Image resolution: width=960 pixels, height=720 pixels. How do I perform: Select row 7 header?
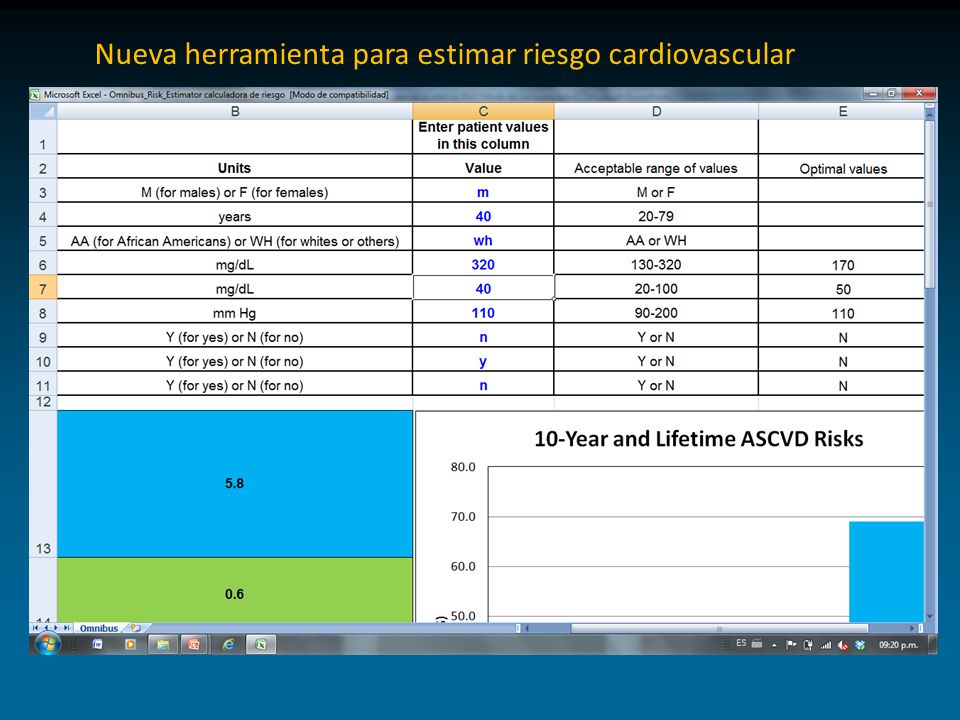coord(43,289)
